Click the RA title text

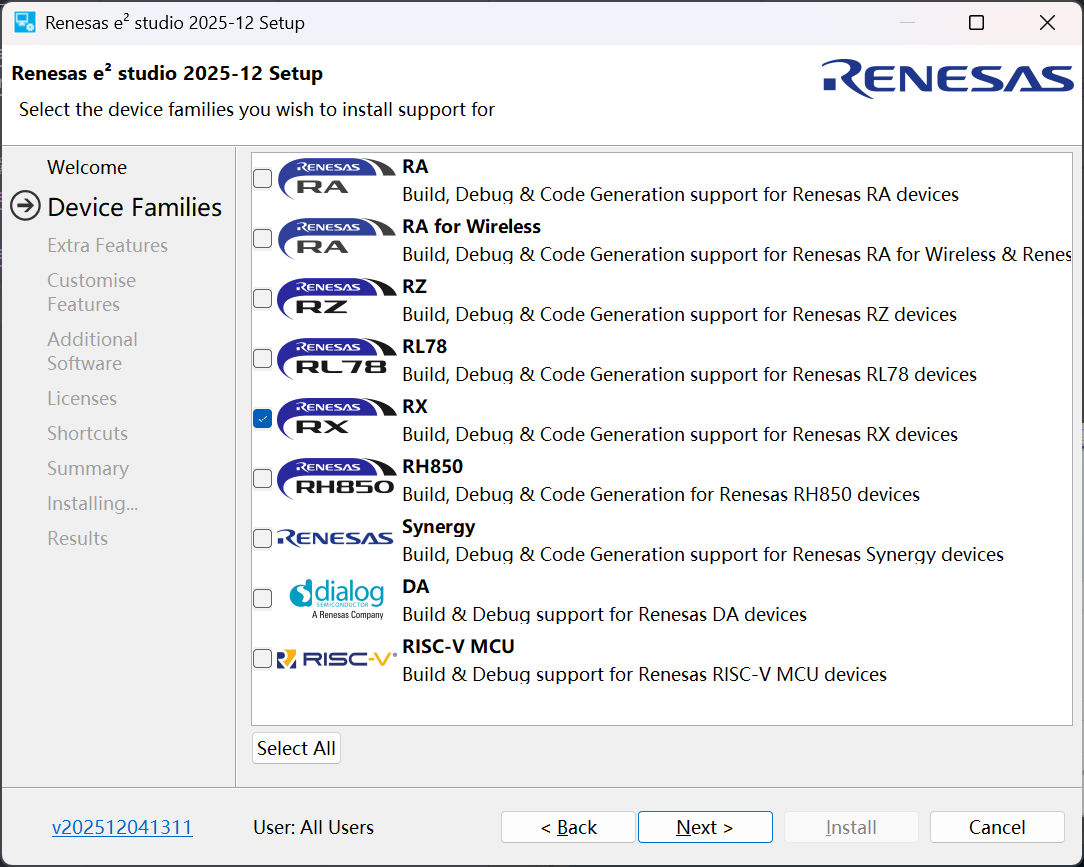(x=415, y=167)
